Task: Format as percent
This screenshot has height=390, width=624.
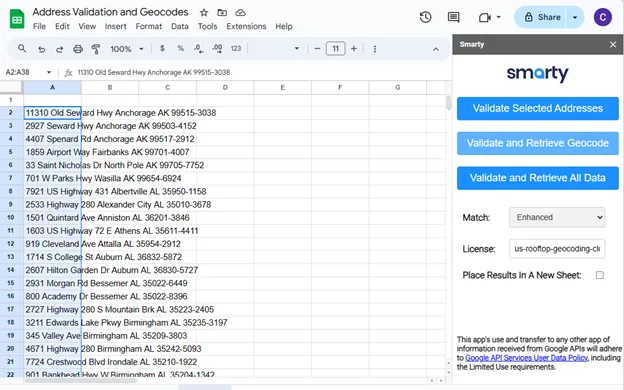Action: (180, 49)
